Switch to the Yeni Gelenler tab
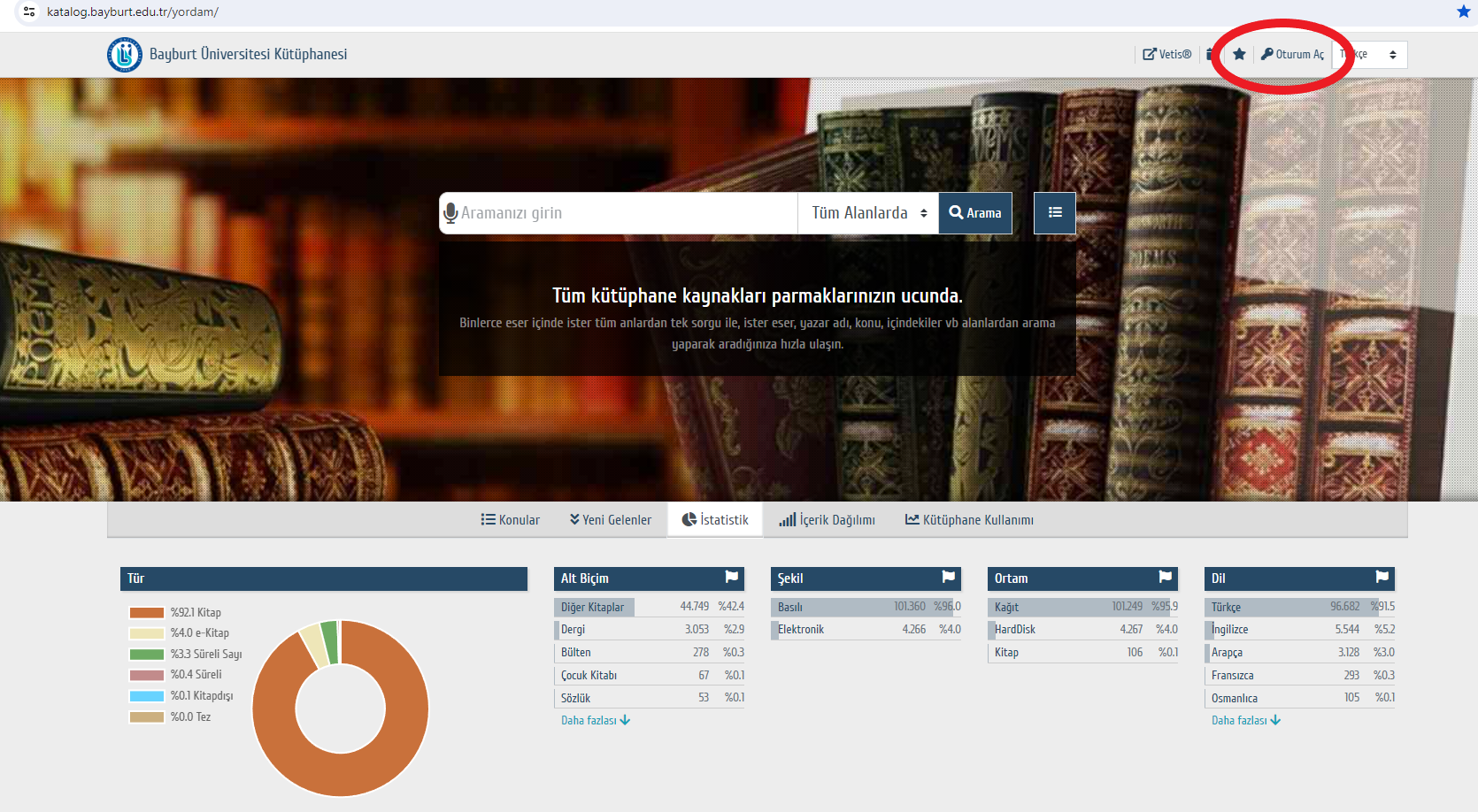Screen dimensions: 1478x812 click(611, 520)
